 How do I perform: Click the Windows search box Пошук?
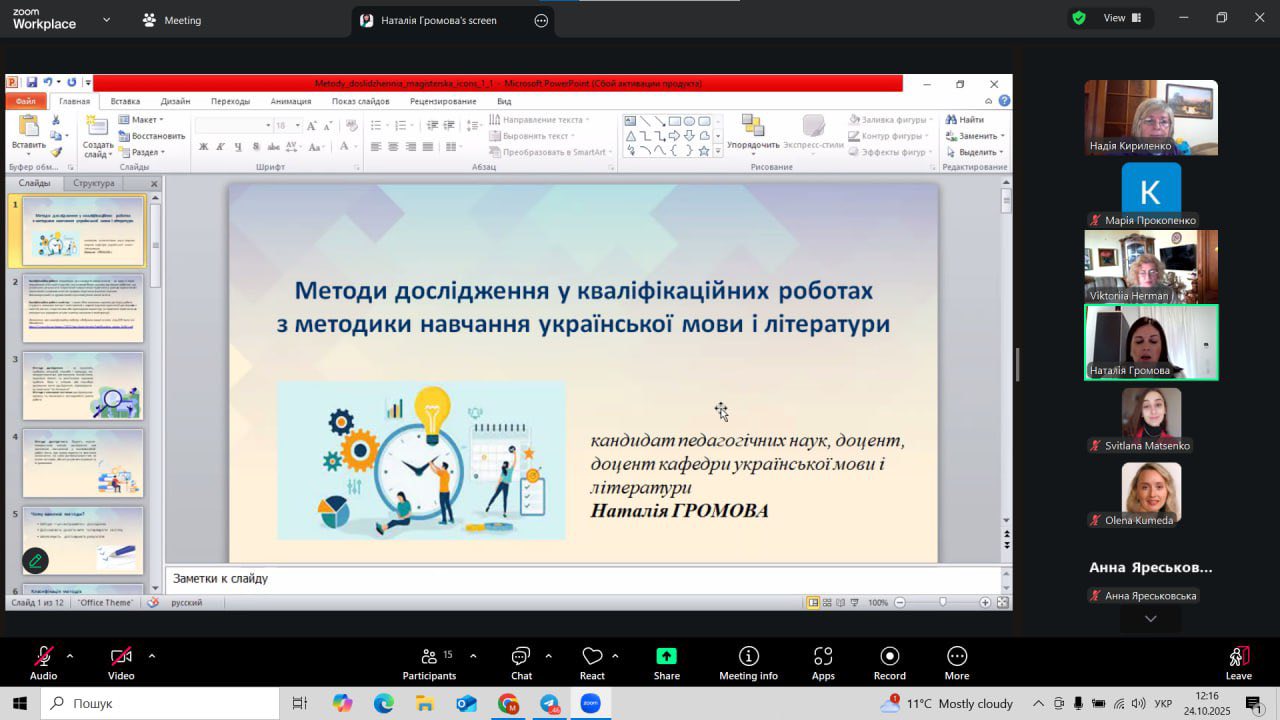pos(160,704)
